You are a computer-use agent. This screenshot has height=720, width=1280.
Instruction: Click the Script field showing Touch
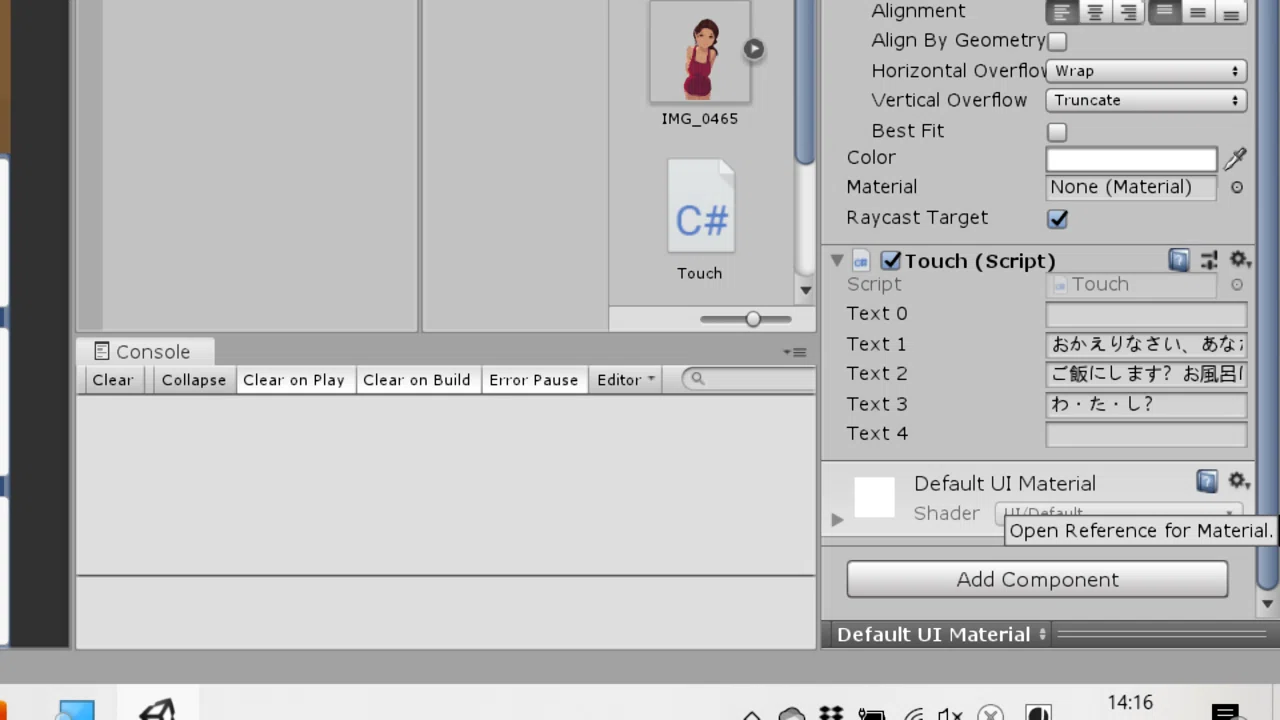[x=1131, y=285]
